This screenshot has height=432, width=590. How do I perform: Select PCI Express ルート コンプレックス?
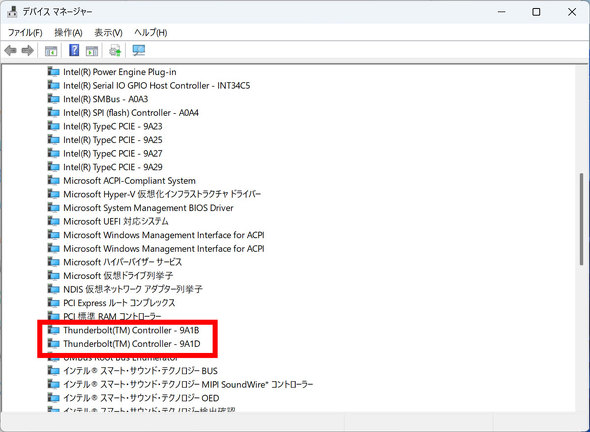click(119, 303)
